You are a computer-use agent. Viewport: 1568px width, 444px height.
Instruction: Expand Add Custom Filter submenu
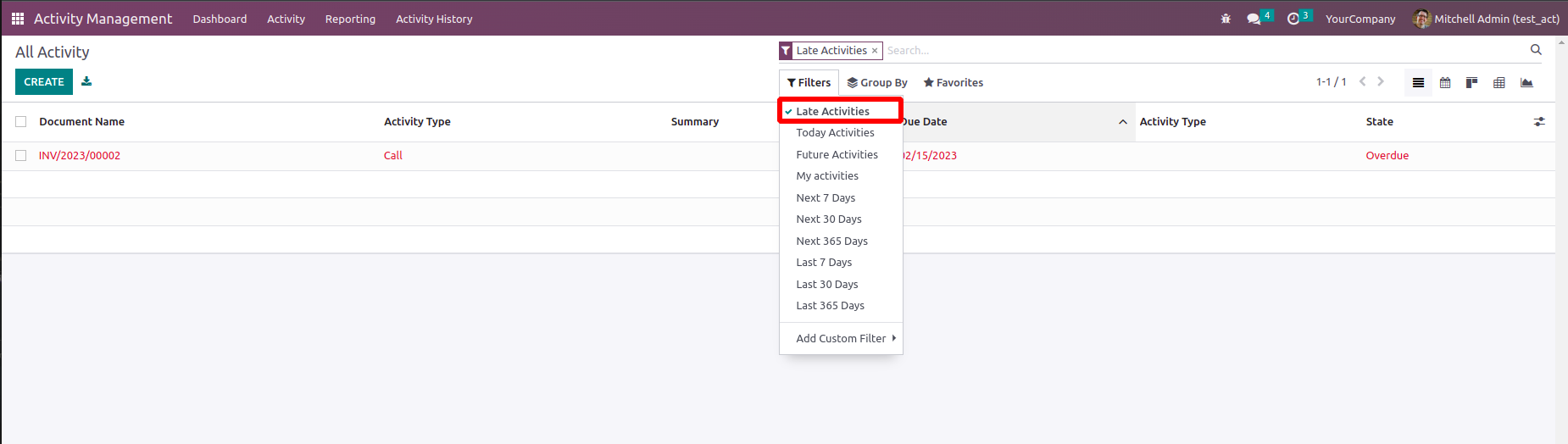pos(841,338)
